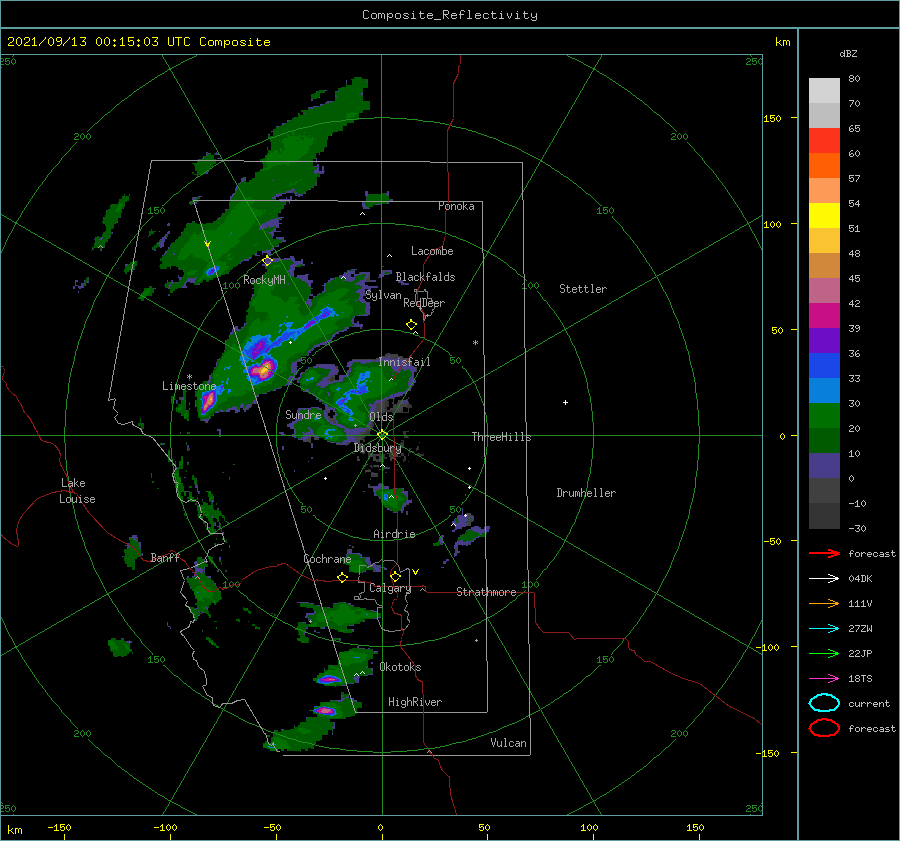Select the 54 dBZ yellow swatch

(x=824, y=215)
